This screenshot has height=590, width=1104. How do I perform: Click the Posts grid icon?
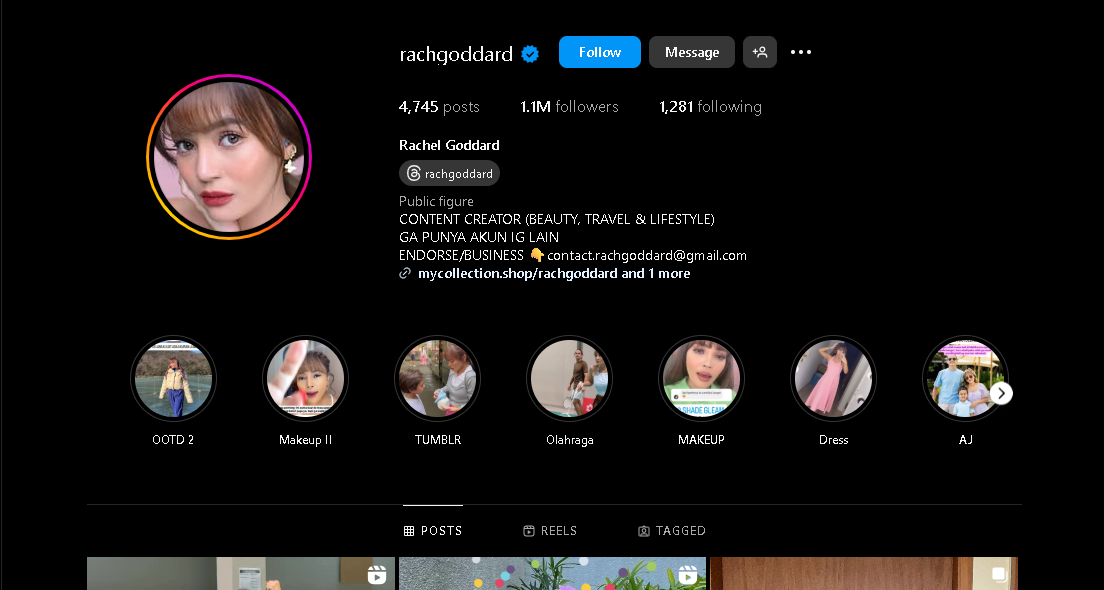[x=408, y=531]
